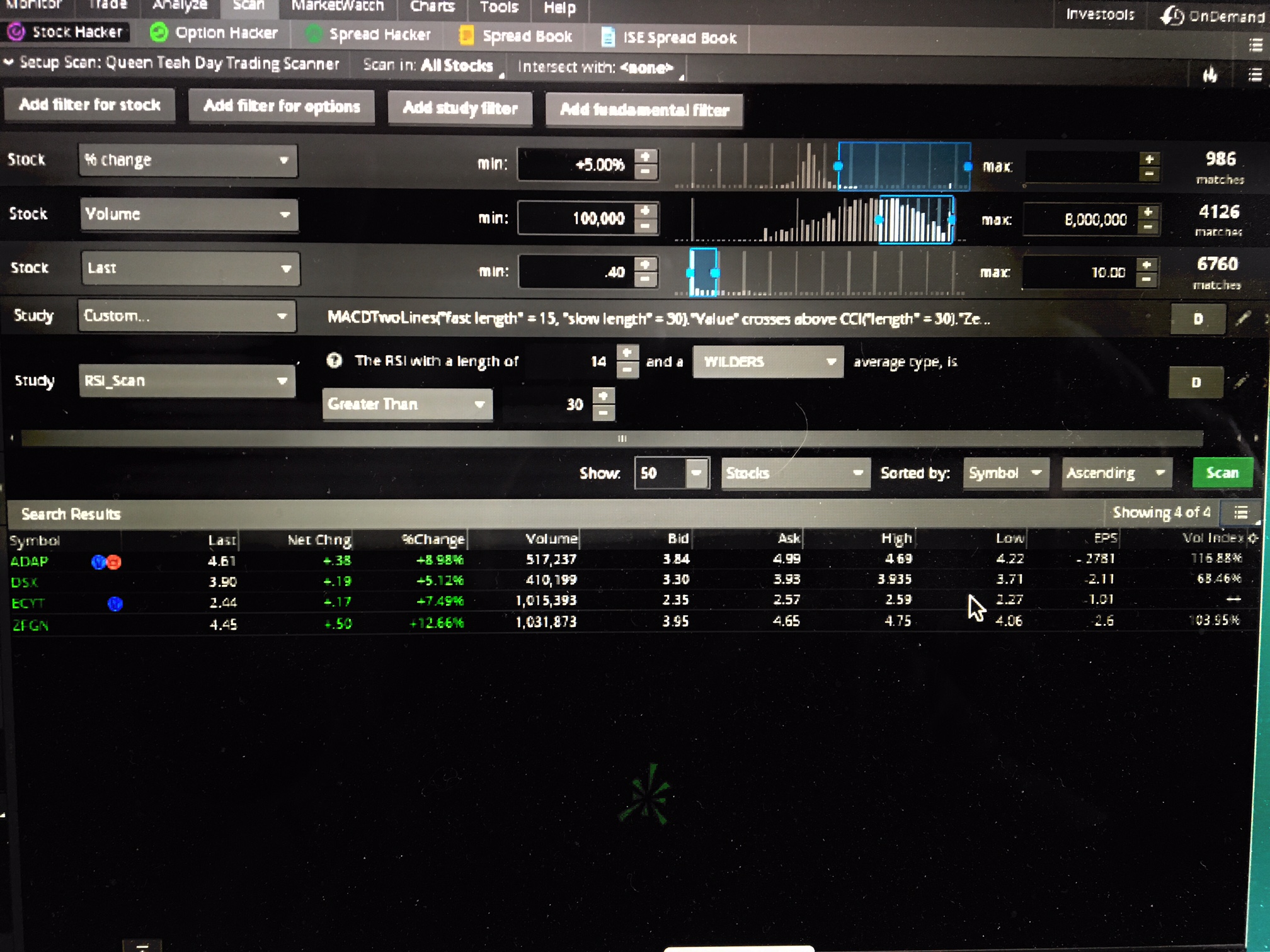Screen dimensions: 1270x952
Task: Click Add study filter button
Action: (x=460, y=108)
